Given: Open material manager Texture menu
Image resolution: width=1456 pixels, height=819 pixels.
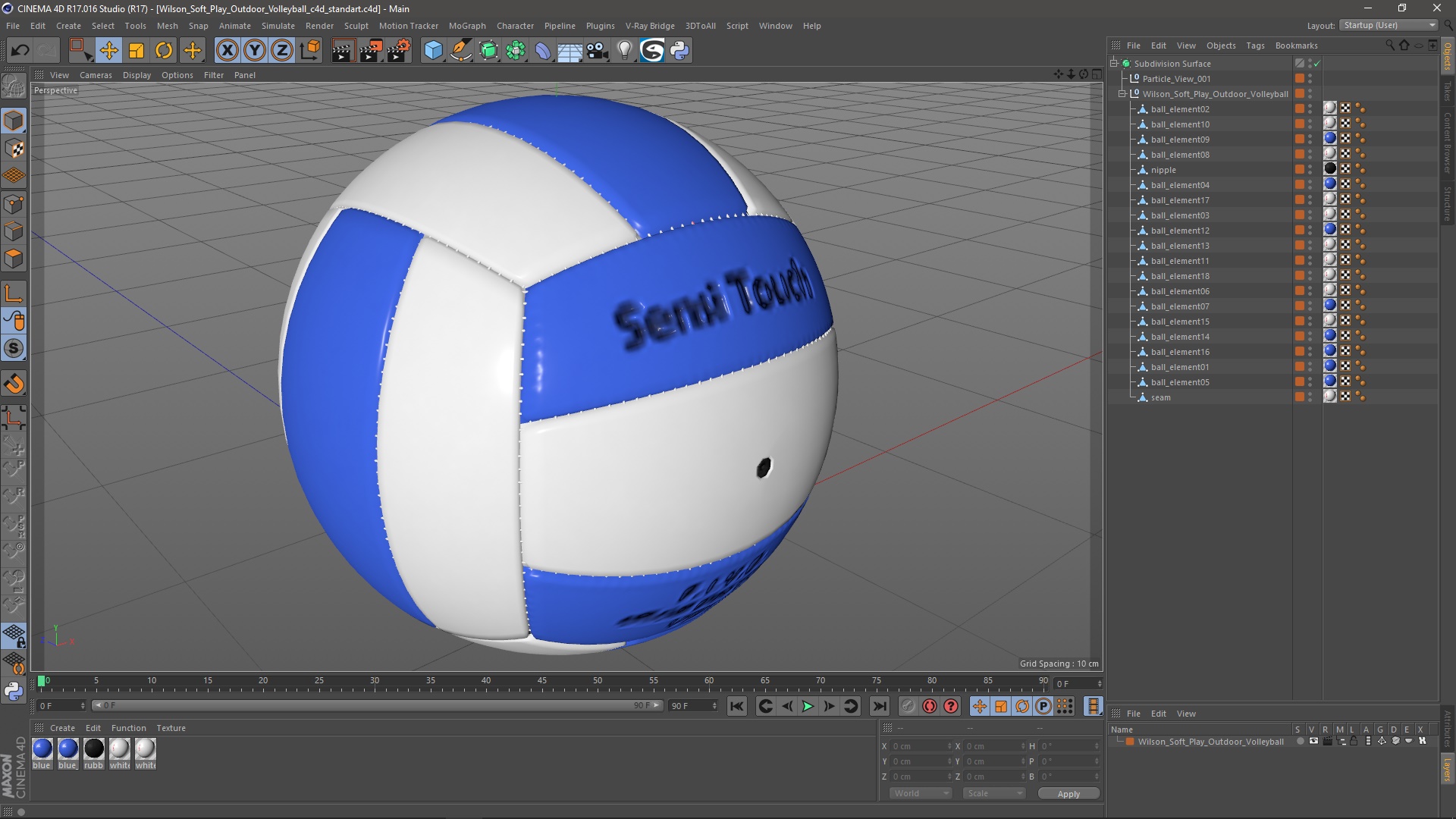Looking at the screenshot, I should pyautogui.click(x=171, y=729).
